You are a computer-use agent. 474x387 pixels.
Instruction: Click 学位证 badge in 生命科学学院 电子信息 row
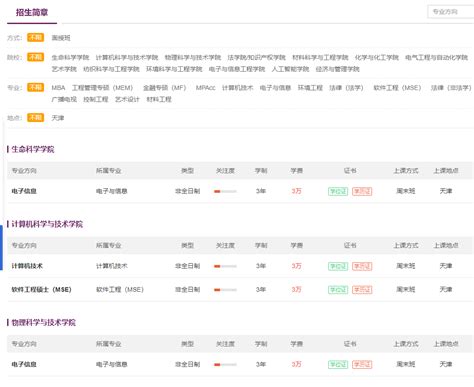coord(338,191)
